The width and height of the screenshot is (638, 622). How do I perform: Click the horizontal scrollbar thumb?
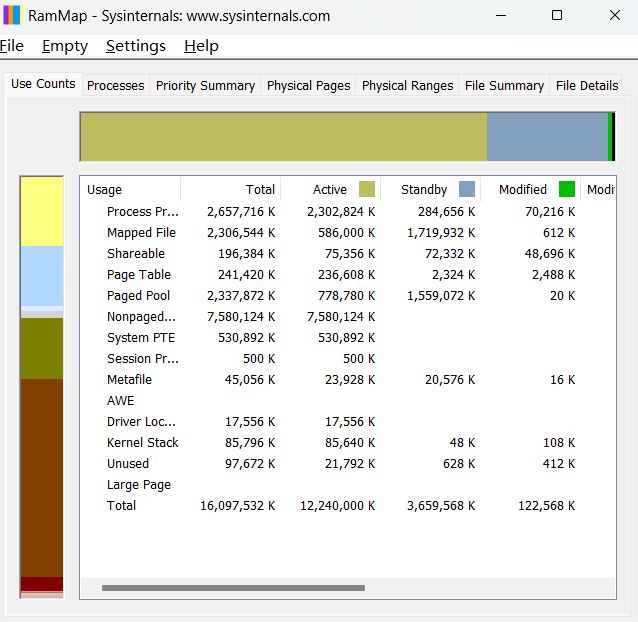(x=233, y=588)
